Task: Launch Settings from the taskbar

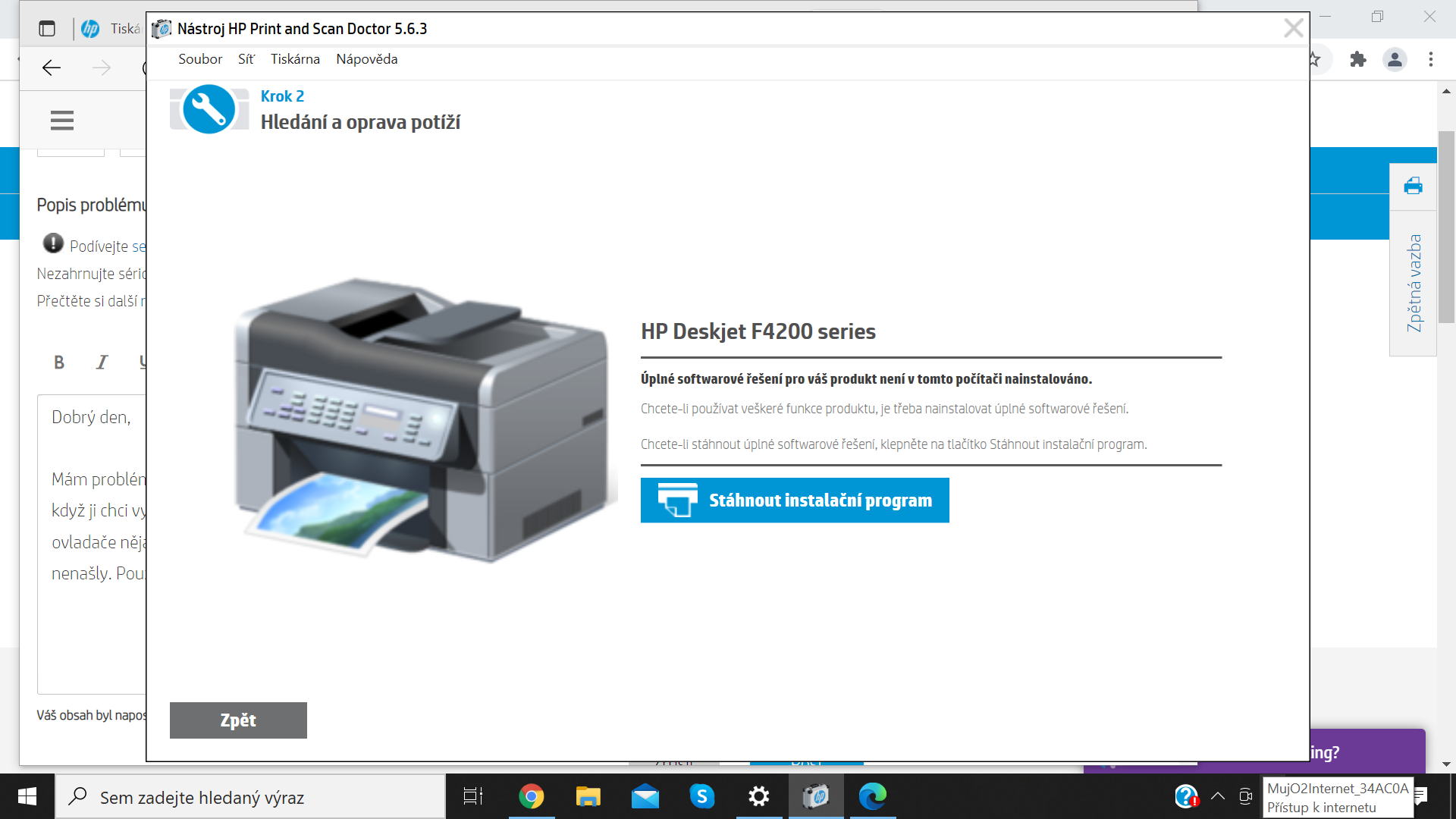Action: 759,796
